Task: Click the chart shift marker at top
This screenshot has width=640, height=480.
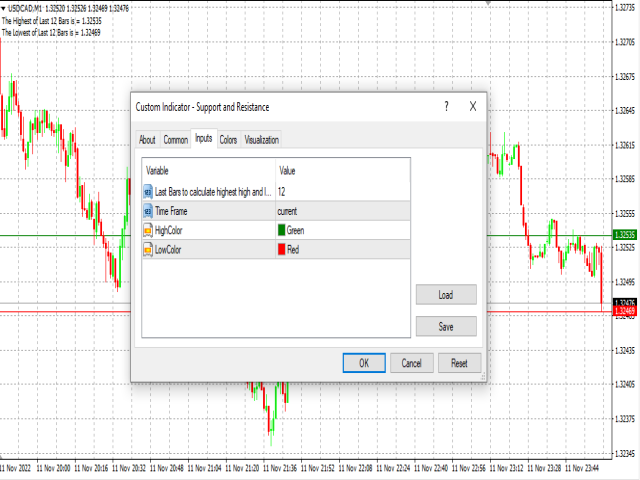Action: tap(488, 2)
